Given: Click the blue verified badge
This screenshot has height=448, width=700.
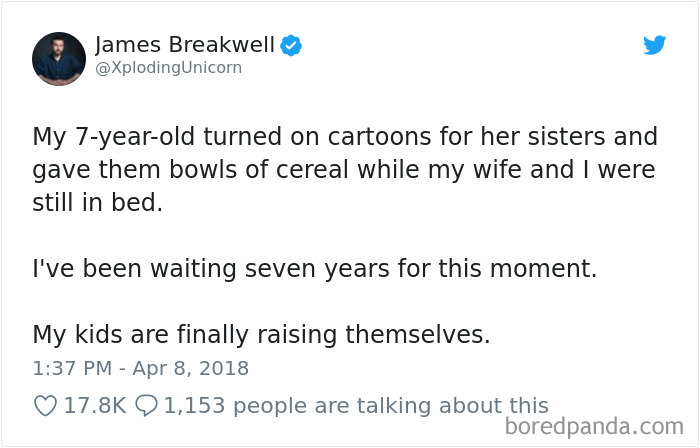Looking at the screenshot, I should [291, 45].
